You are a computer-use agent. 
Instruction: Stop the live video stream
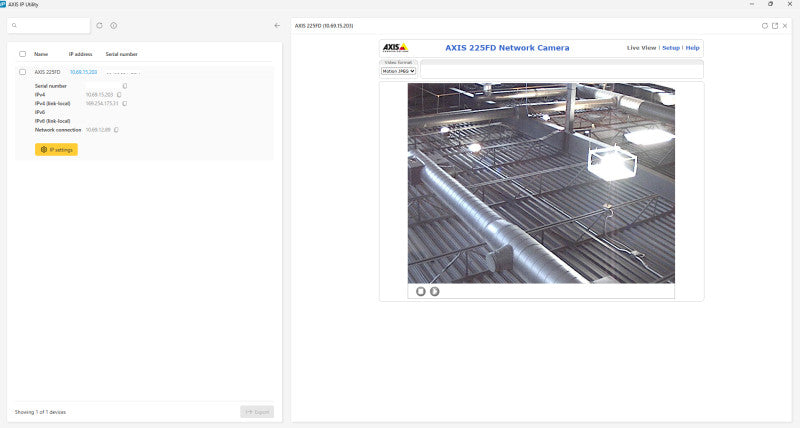pos(420,291)
